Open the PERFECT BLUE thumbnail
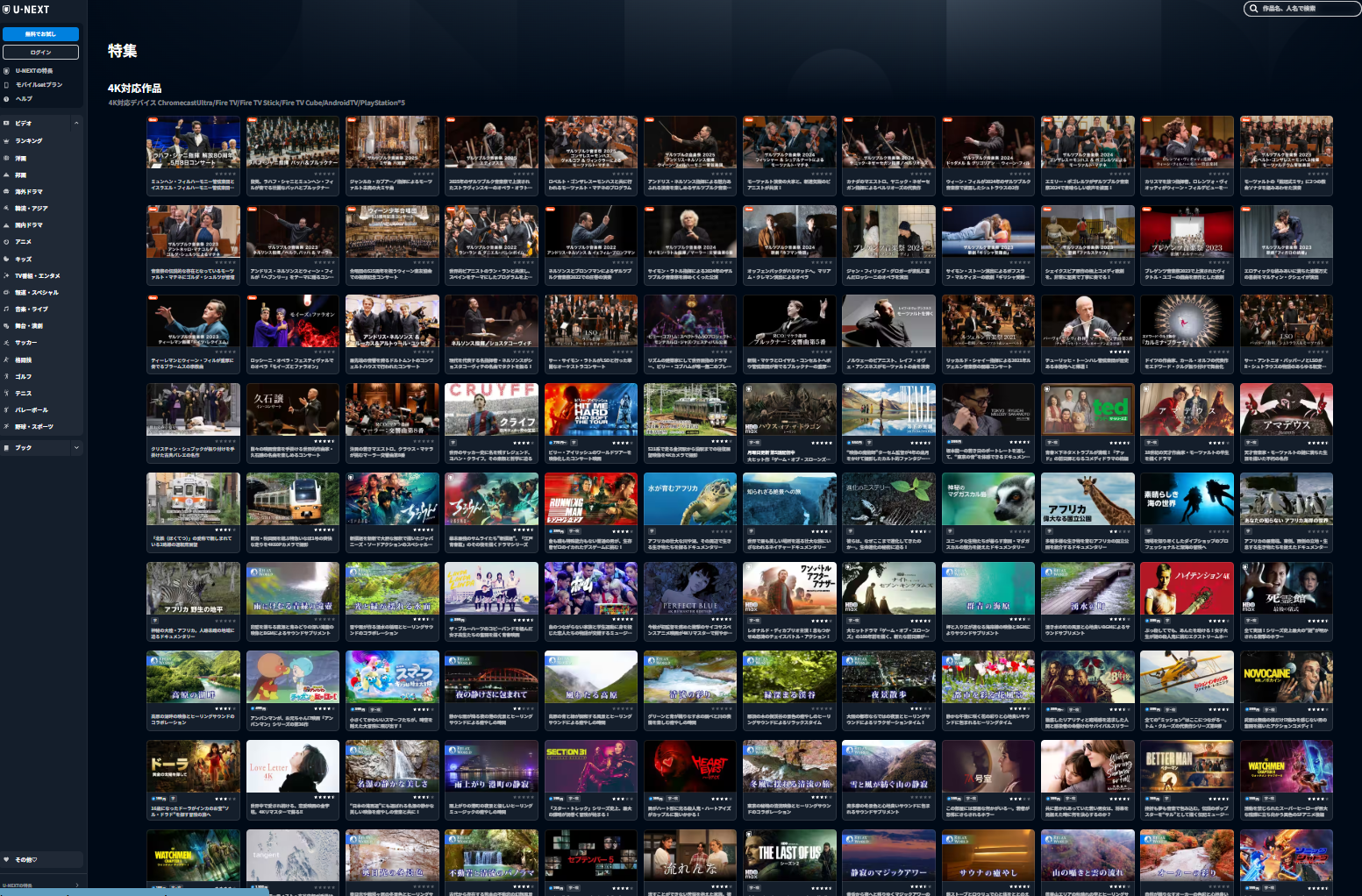 pyautogui.click(x=690, y=588)
